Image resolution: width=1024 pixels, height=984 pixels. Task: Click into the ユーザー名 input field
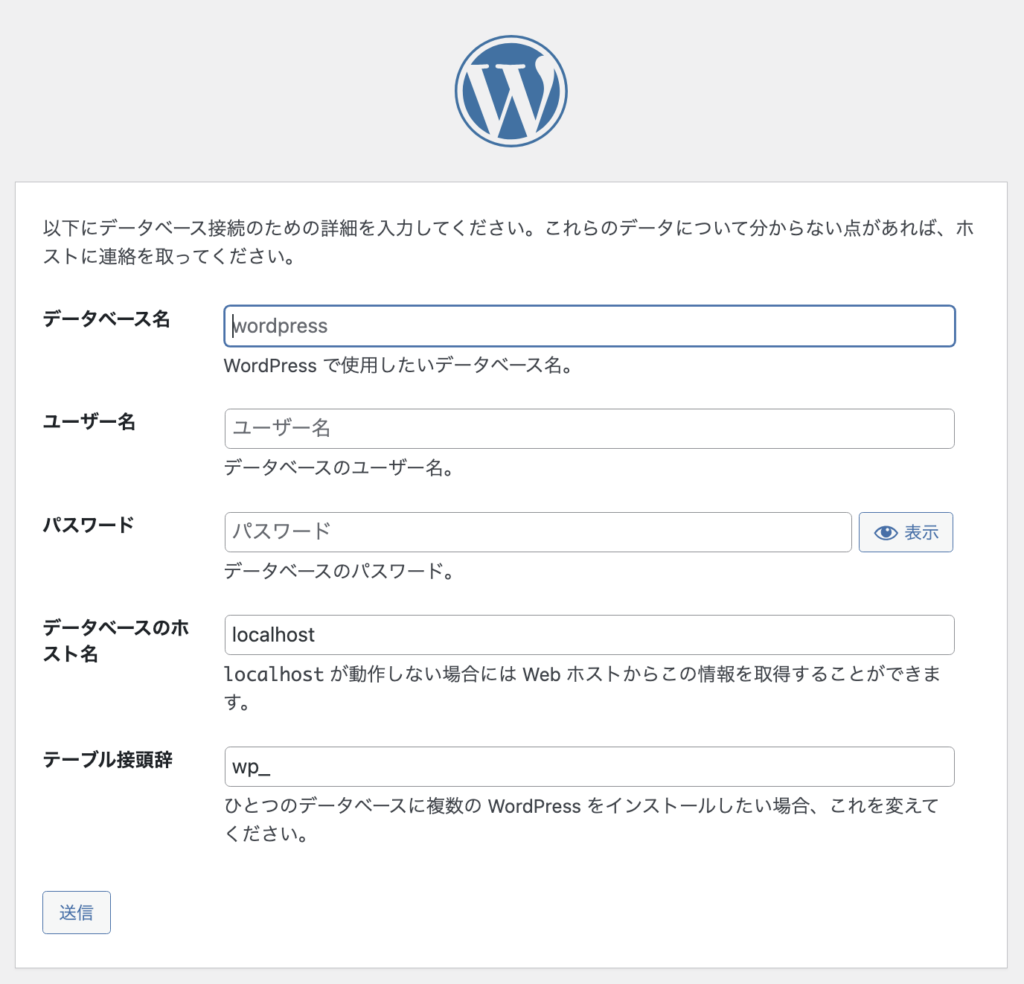(589, 428)
